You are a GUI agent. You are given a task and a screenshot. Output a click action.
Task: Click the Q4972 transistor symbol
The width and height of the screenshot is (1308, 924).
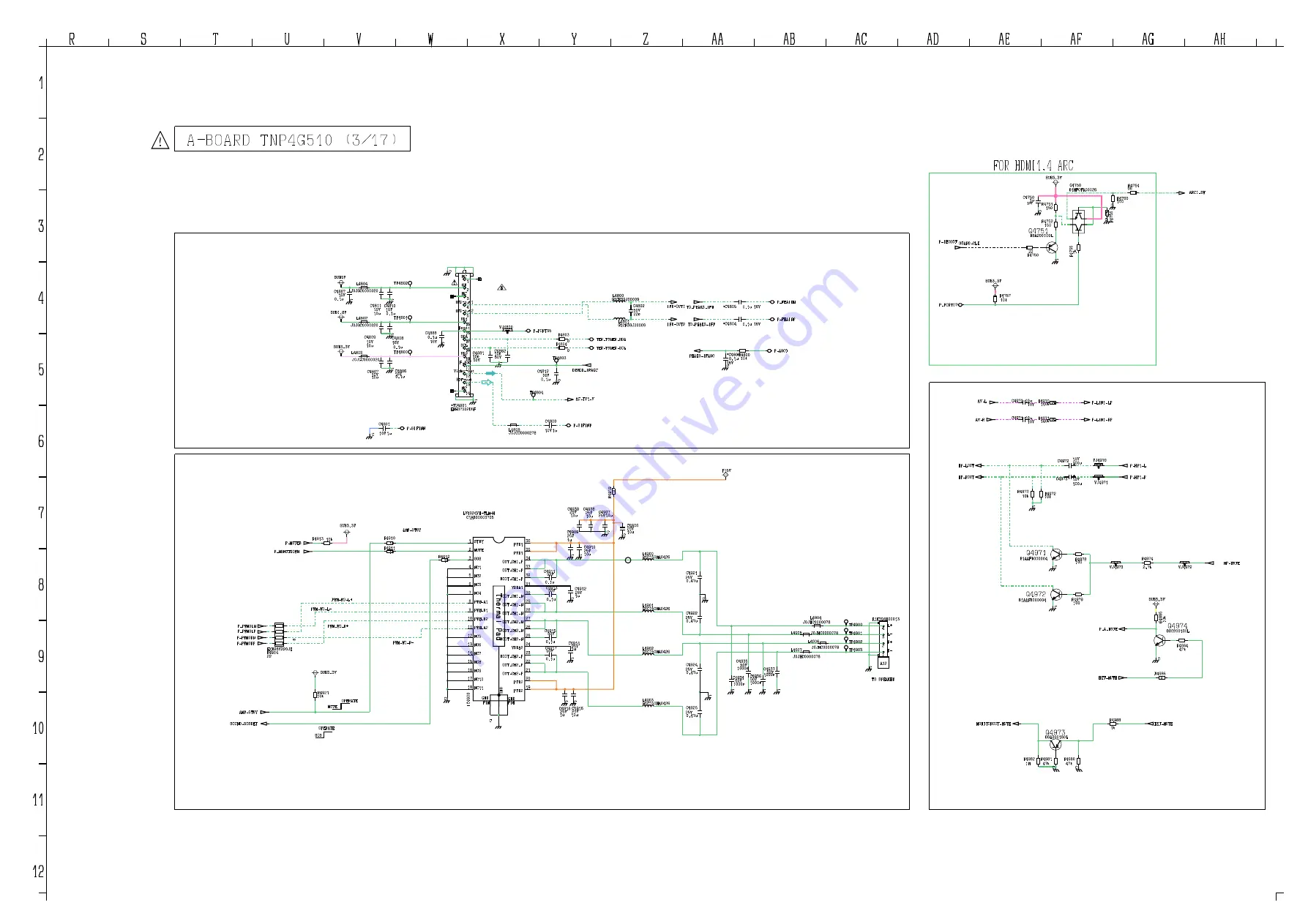[1056, 595]
